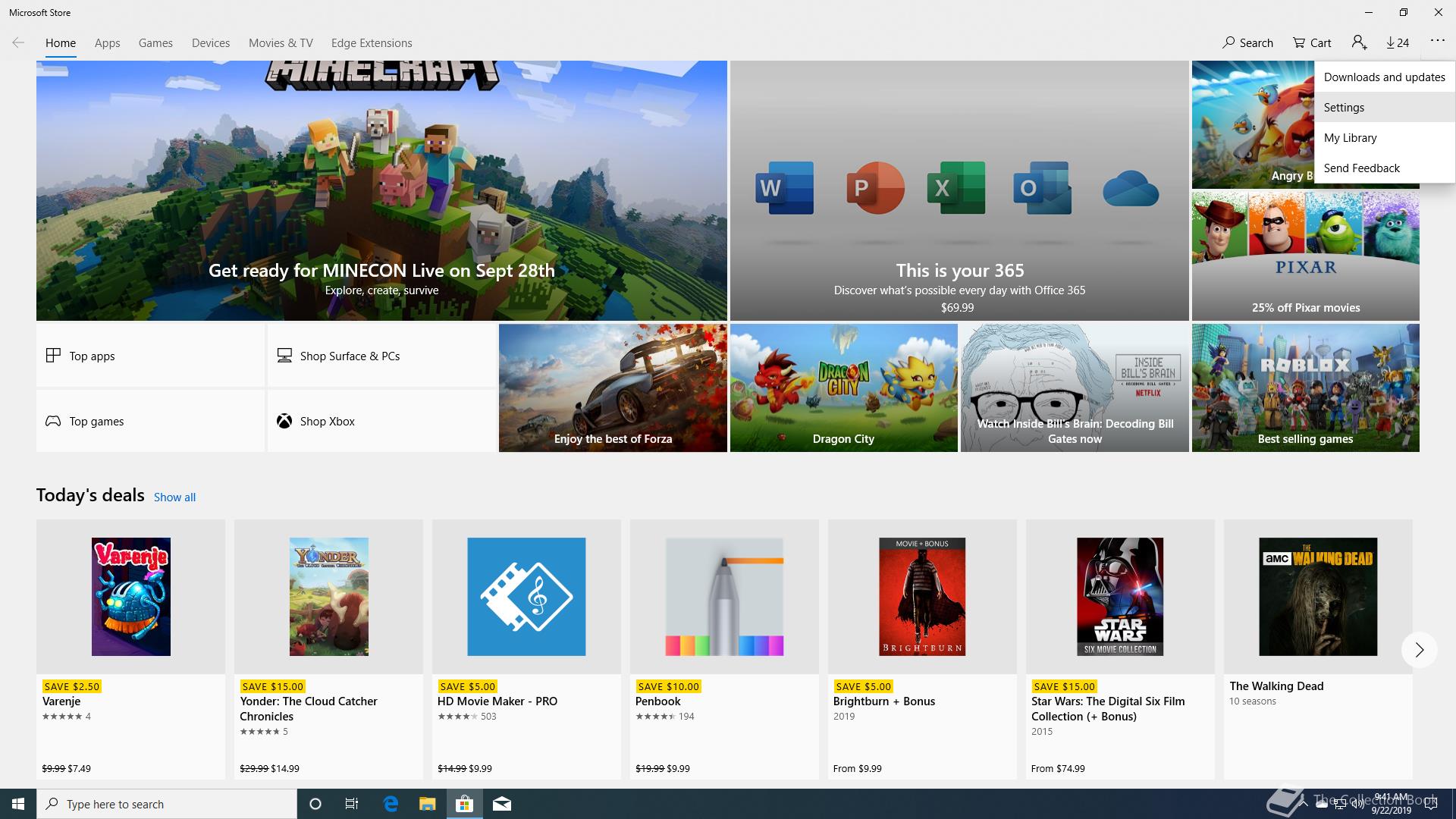Click the OneDrive cloud icon

pos(1131,188)
